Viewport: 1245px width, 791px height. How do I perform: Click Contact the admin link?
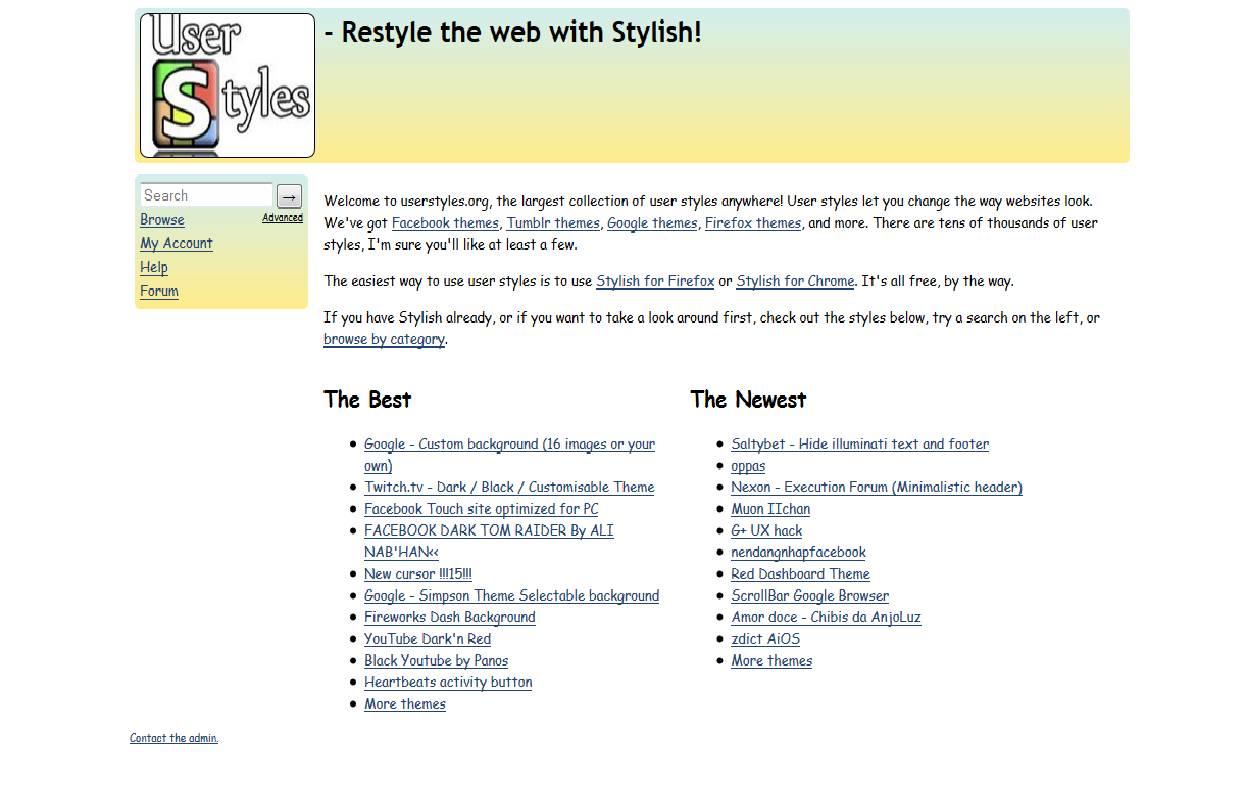(174, 738)
